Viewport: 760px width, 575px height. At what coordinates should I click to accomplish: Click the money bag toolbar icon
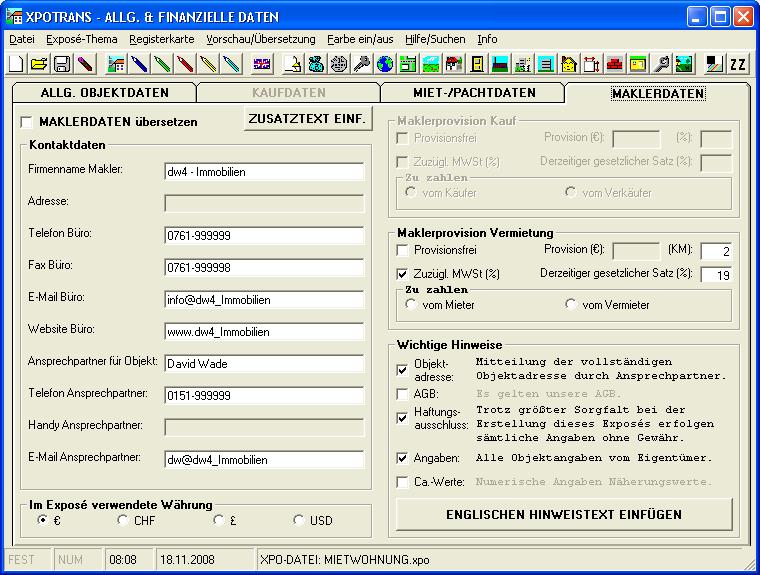[315, 64]
